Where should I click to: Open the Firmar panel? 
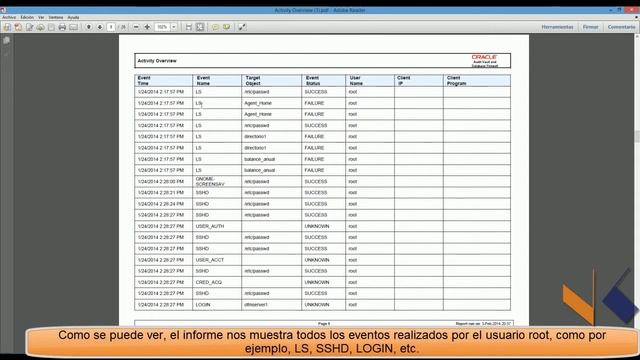[x=591, y=27]
